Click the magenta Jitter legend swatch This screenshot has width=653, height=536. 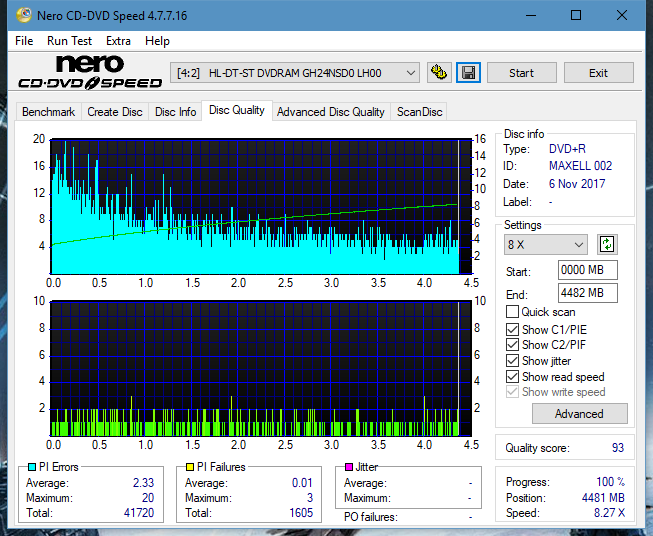(x=349, y=467)
